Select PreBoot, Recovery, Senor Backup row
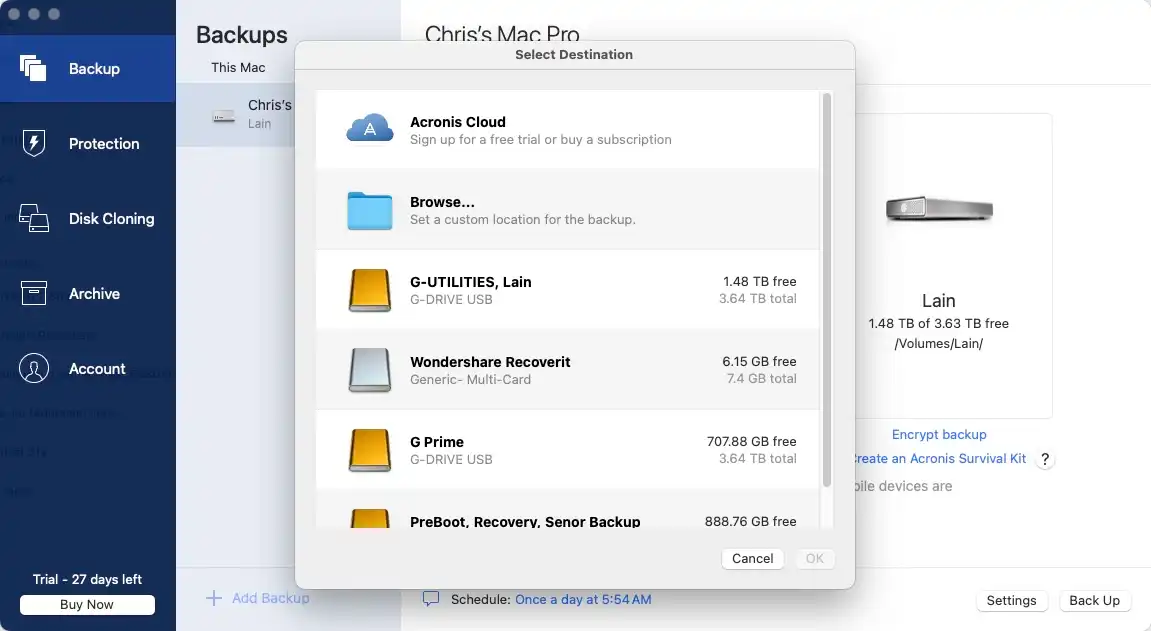Image resolution: width=1151 pixels, height=631 pixels. pos(567,509)
